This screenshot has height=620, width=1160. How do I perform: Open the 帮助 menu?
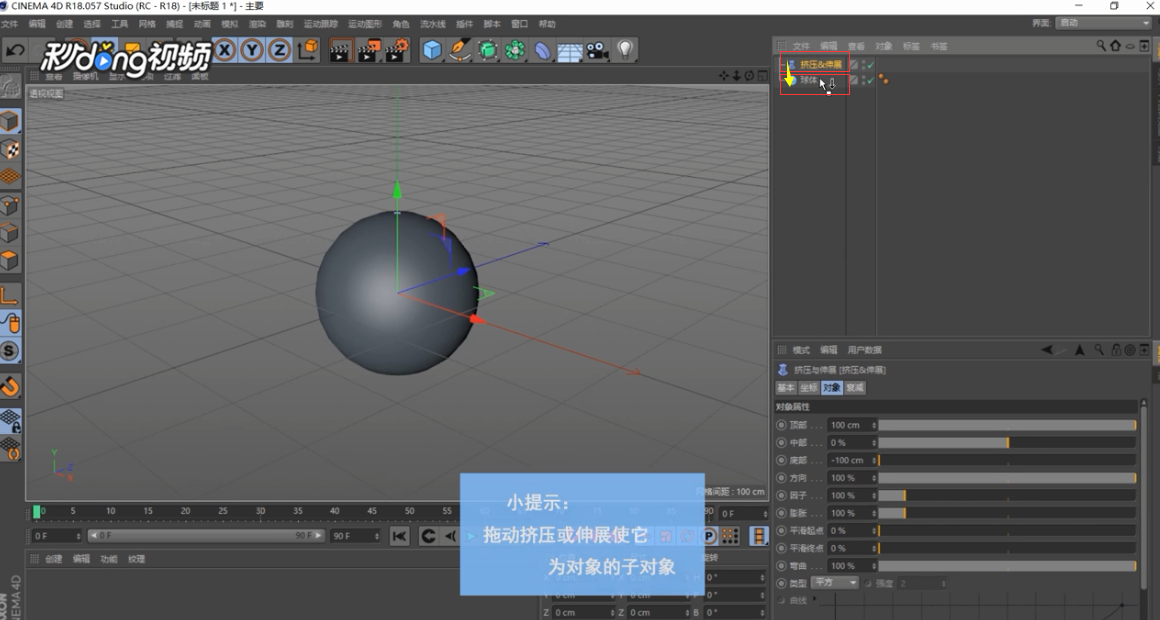click(547, 24)
